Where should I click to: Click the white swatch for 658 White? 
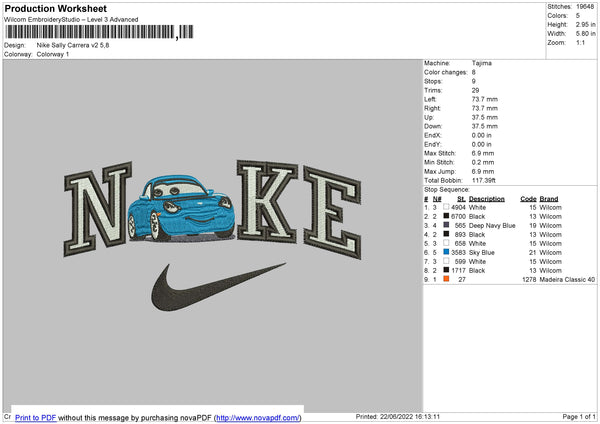coord(446,243)
